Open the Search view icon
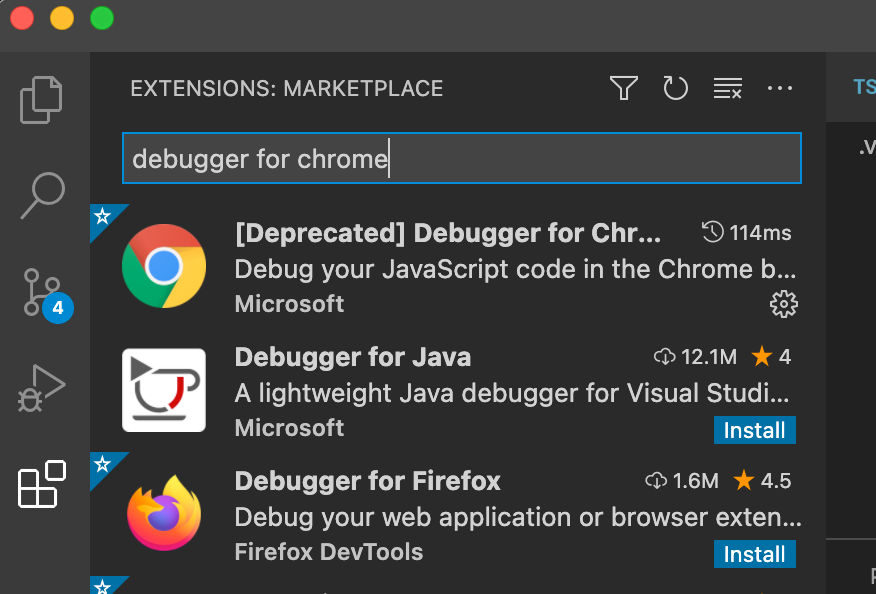 point(43,195)
